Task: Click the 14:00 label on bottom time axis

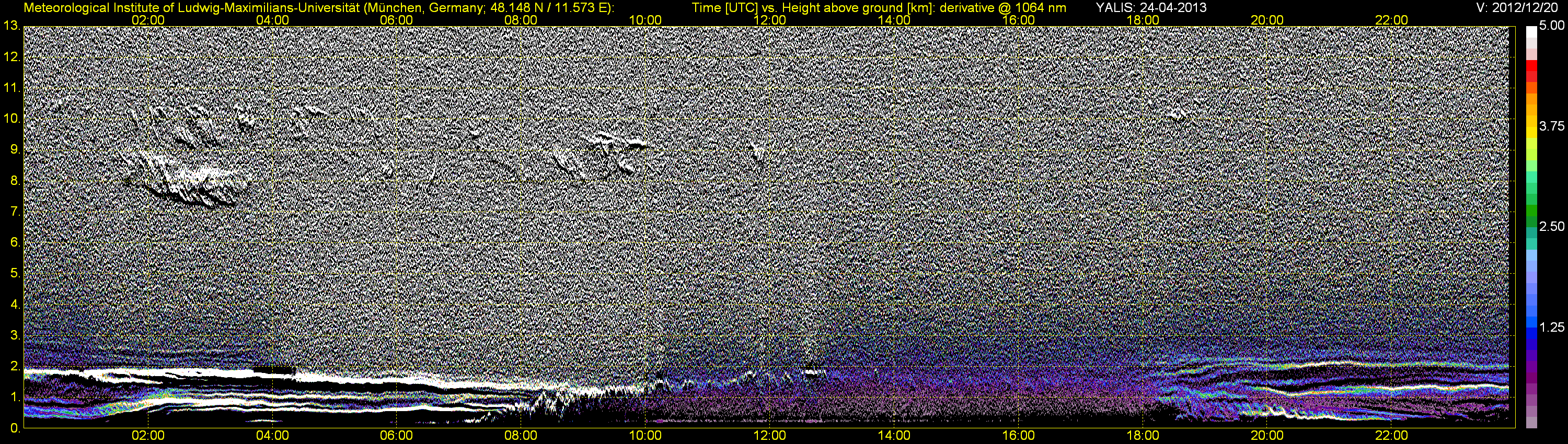Action: click(894, 436)
